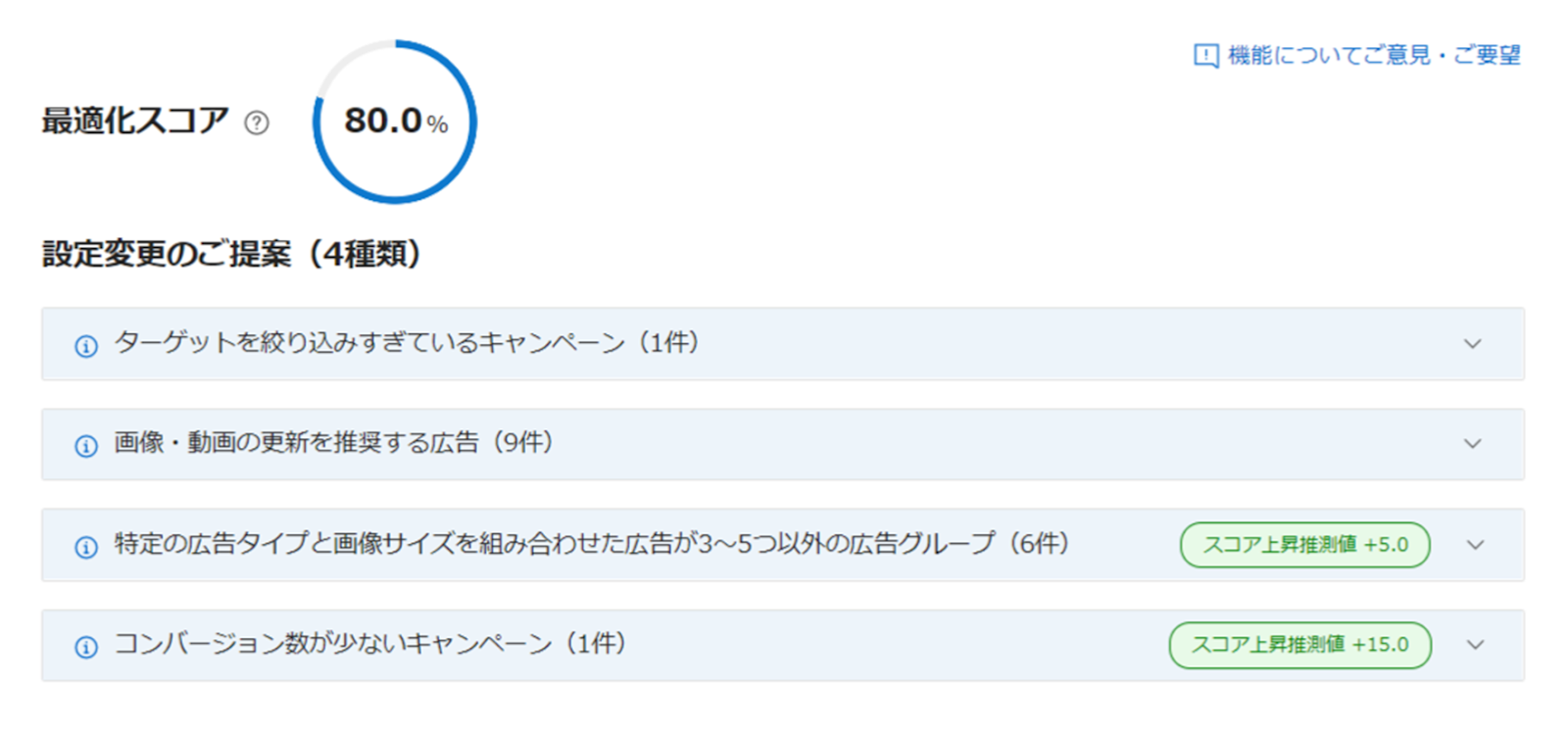Image resolution: width=1568 pixels, height=733 pixels.
Task: Expand the 画像・動画の更新を推奨する広告 chevron
Action: pos(1472,444)
